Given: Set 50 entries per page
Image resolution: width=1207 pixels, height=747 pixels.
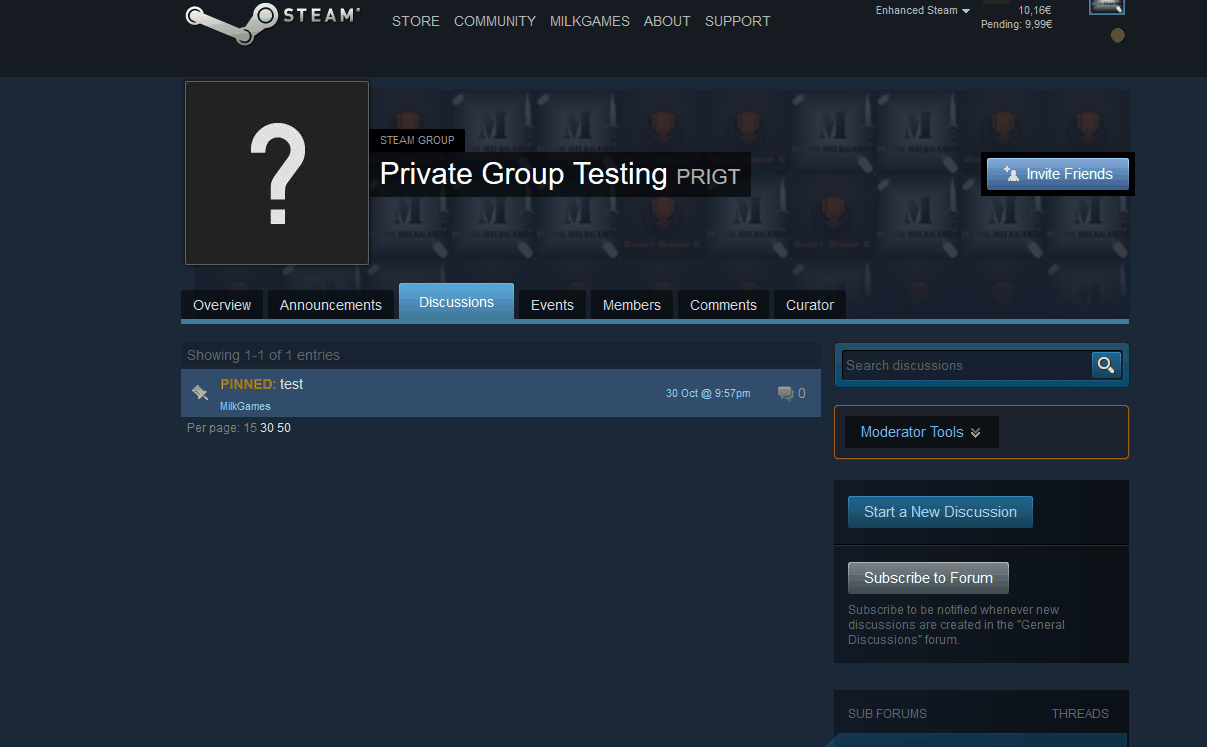Looking at the screenshot, I should point(284,428).
